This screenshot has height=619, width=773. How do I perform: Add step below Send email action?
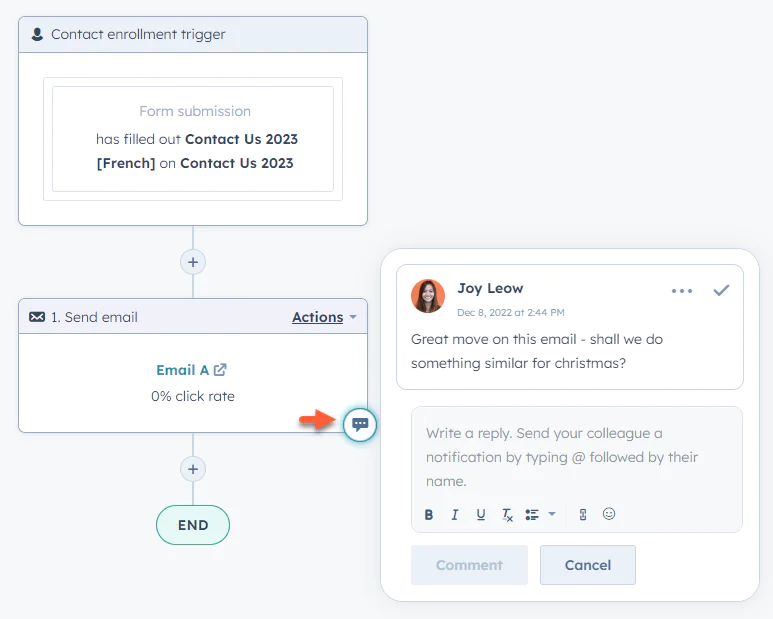193,469
